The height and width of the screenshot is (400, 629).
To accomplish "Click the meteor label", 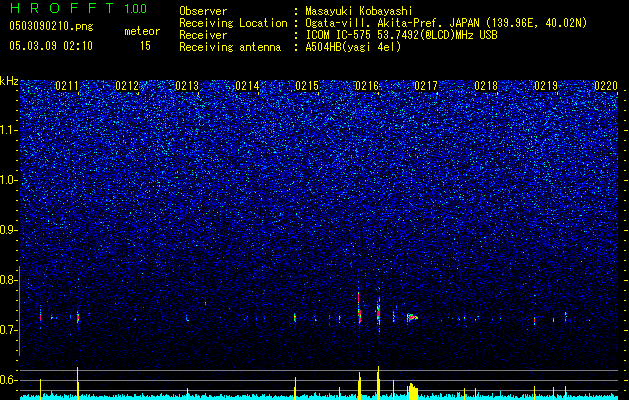I will point(142,31).
